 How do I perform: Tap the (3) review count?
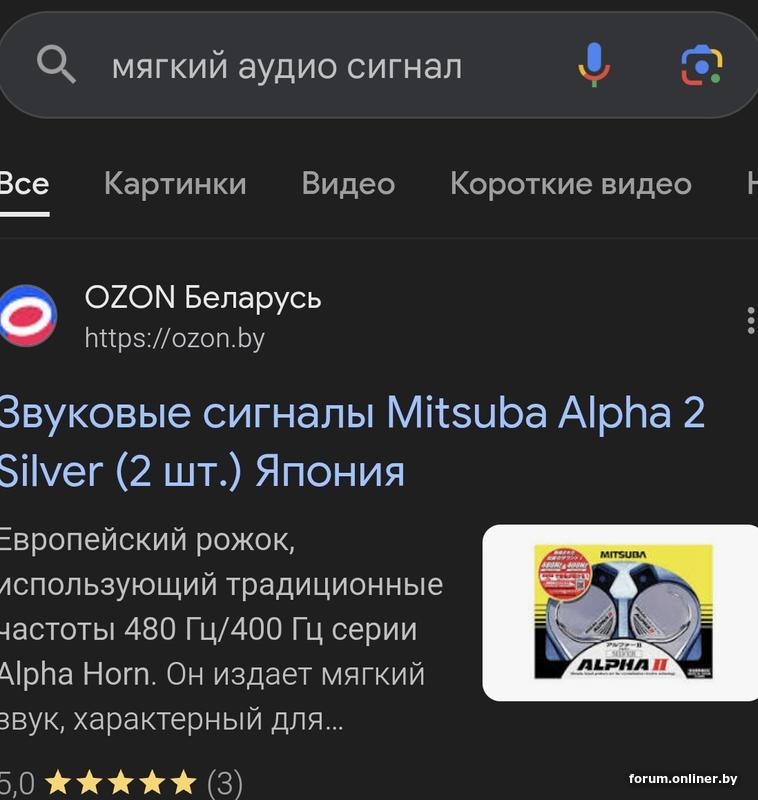click(x=225, y=783)
